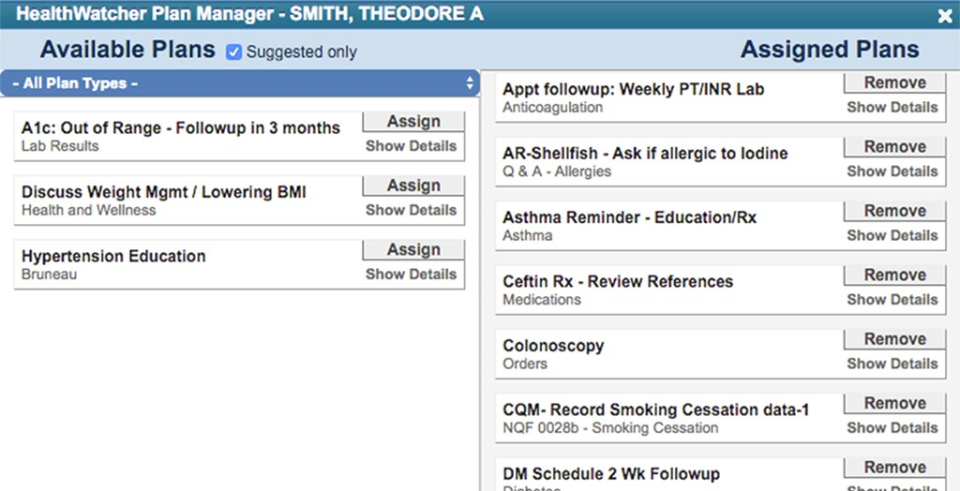Assign Discuss Weight Mgmt plan
Screen dimensions: 960x491
413,186
